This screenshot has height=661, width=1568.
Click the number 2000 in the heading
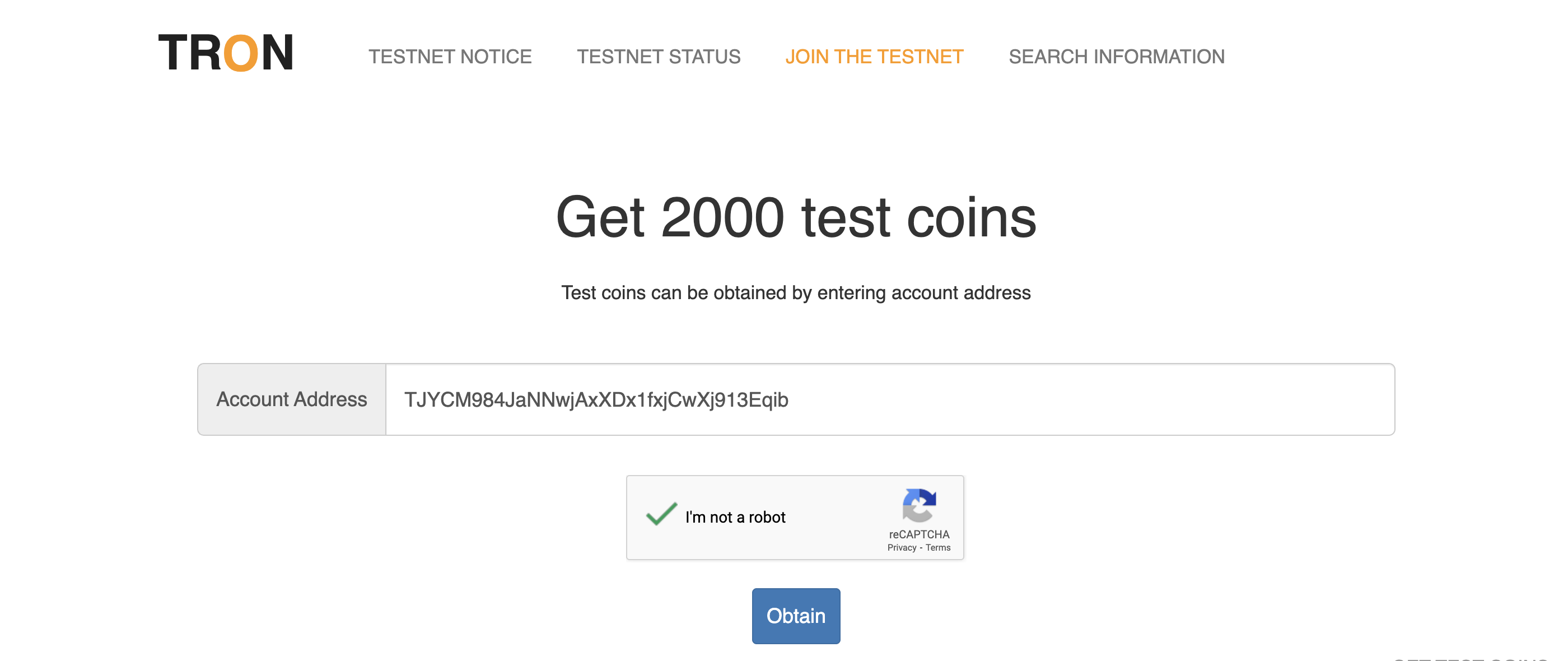point(722,218)
